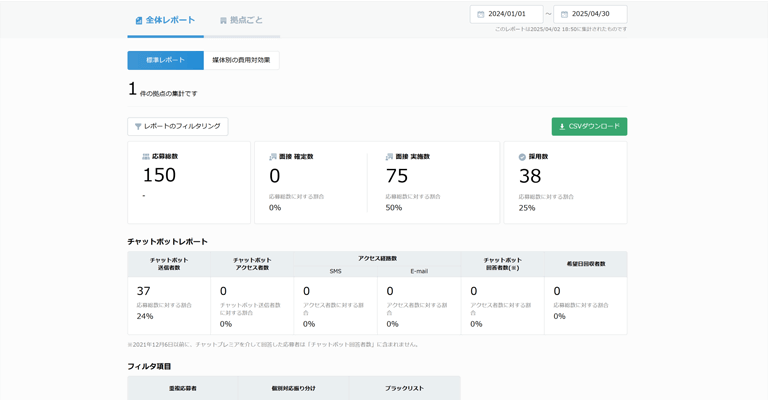
Task: Click the アクセス経路数 column header
Action: click(x=377, y=259)
